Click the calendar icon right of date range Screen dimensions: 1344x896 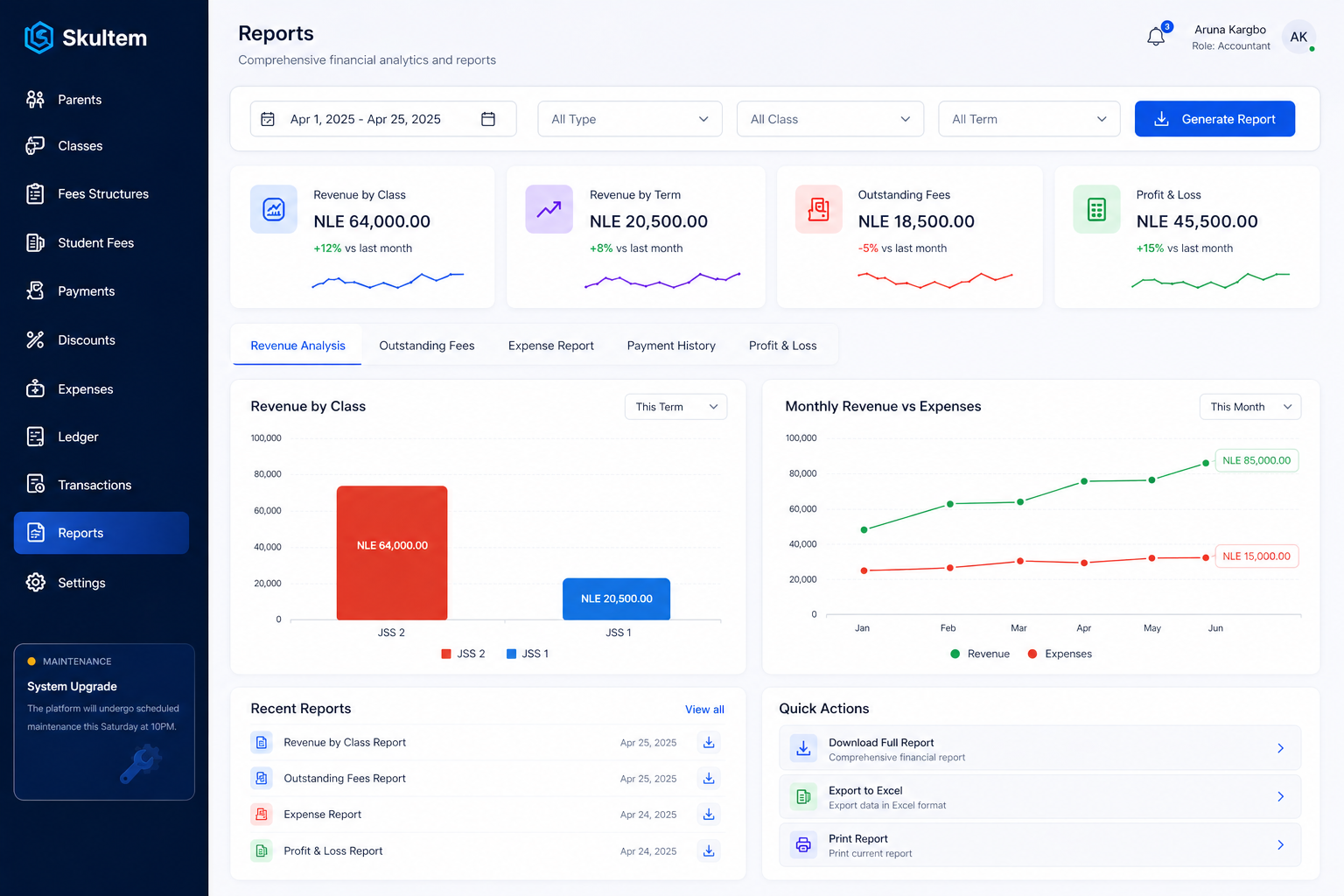[488, 119]
